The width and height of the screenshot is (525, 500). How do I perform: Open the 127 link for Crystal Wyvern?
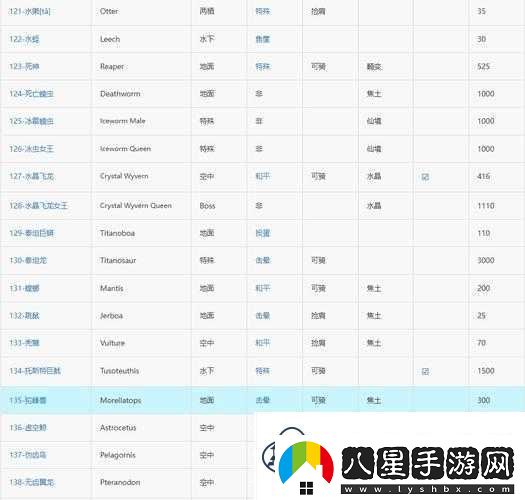[x=31, y=176]
